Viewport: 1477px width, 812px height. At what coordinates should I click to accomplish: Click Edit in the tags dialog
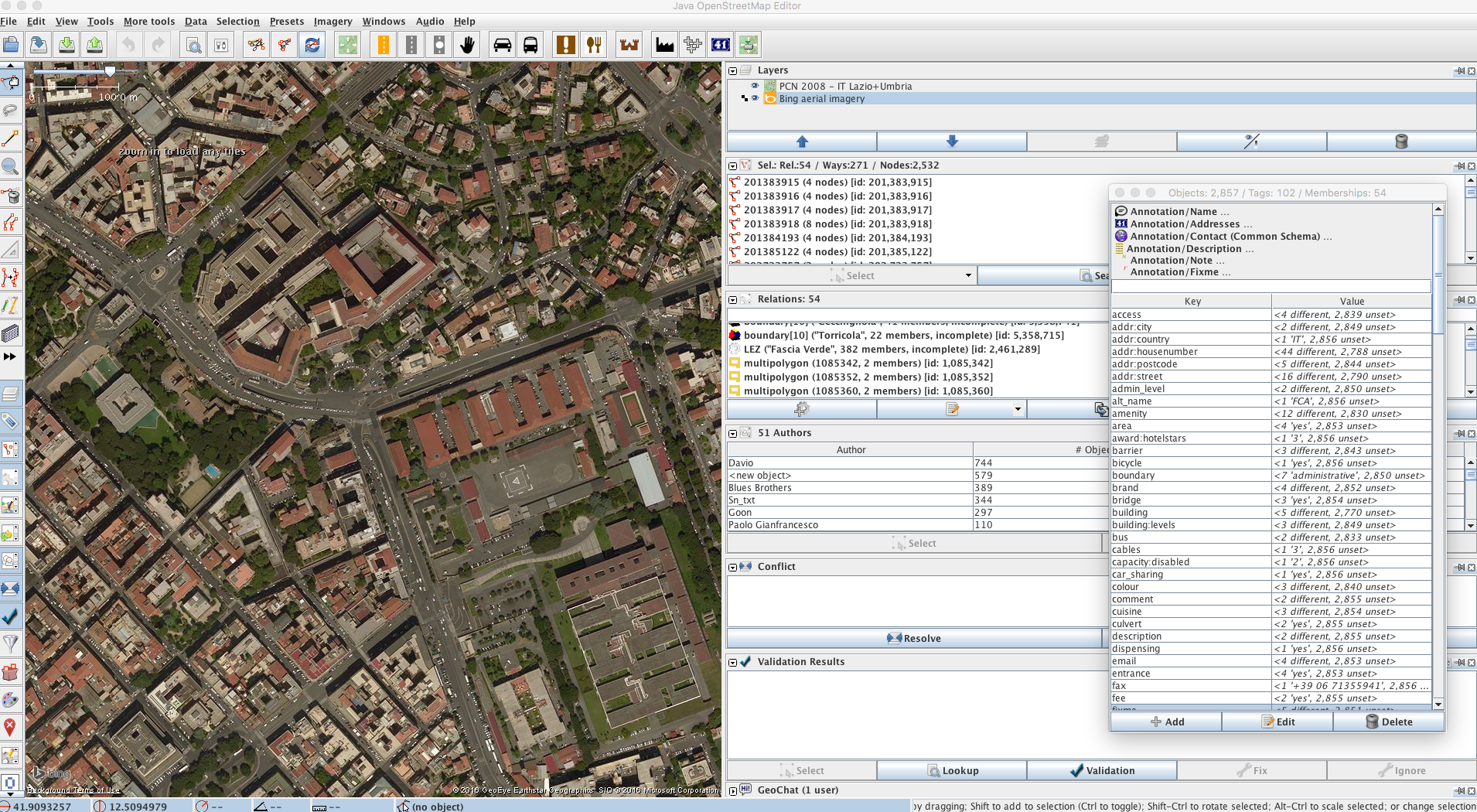coord(1277,722)
